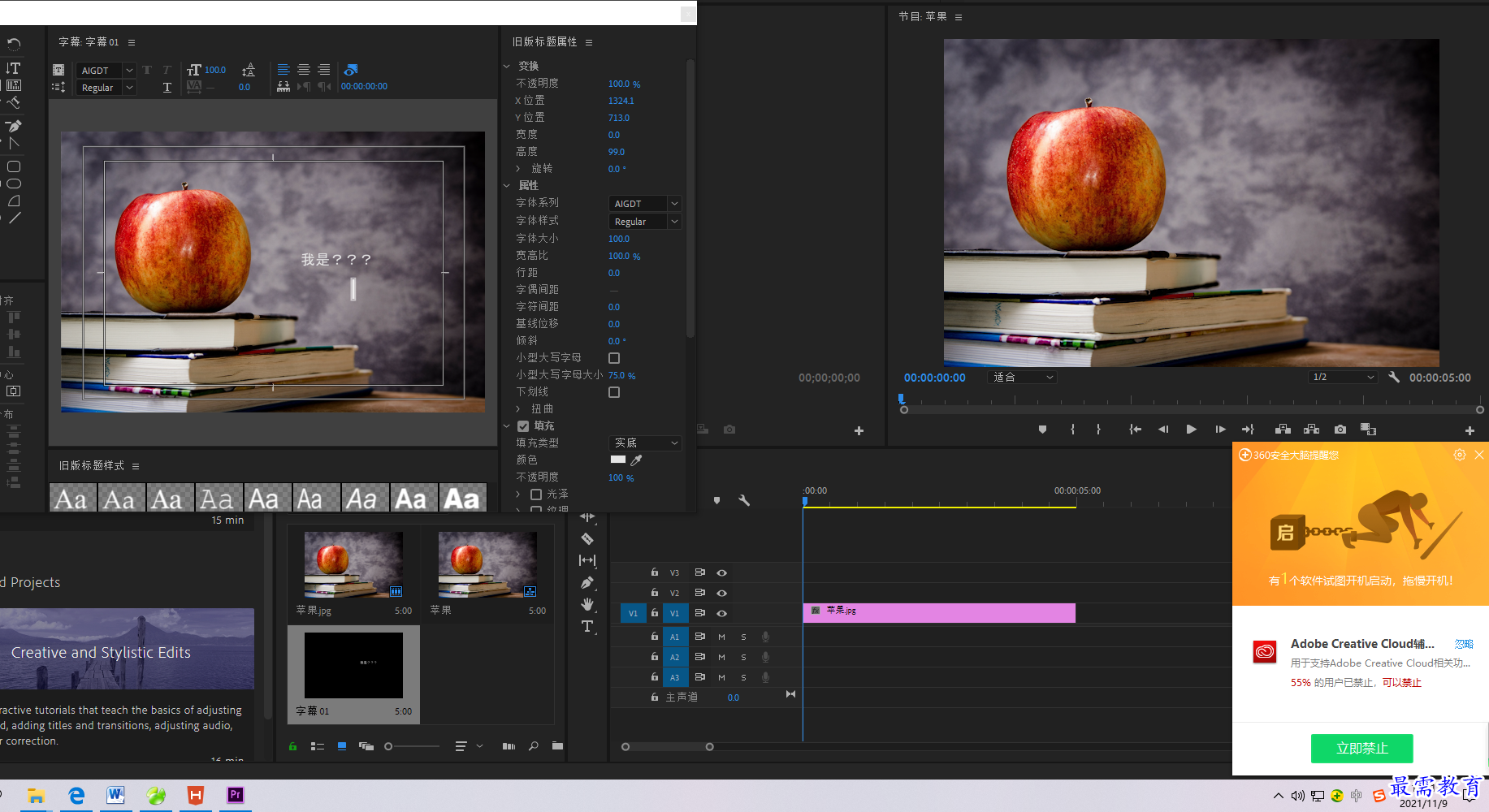Select the titler pen tool
Screen dimensions: 1489x812
click(13, 126)
